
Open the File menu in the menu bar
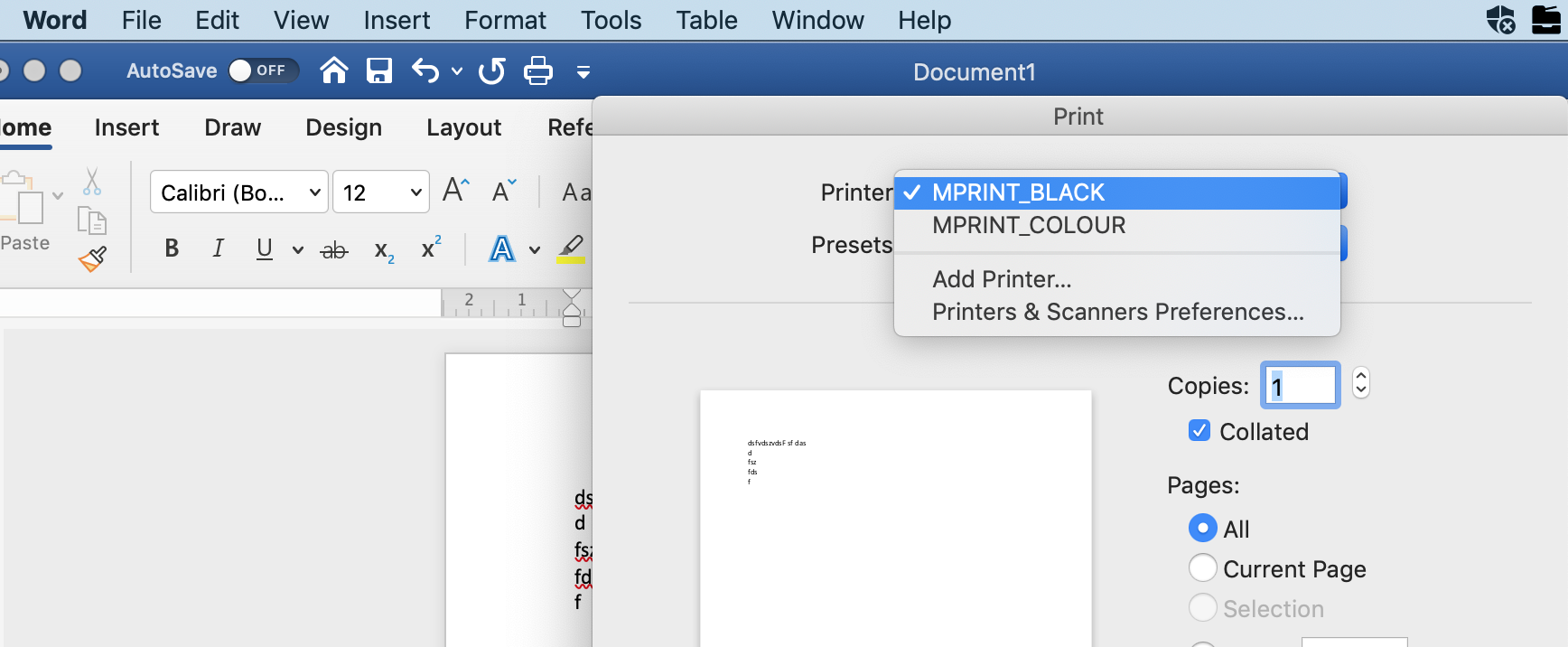[x=142, y=20]
